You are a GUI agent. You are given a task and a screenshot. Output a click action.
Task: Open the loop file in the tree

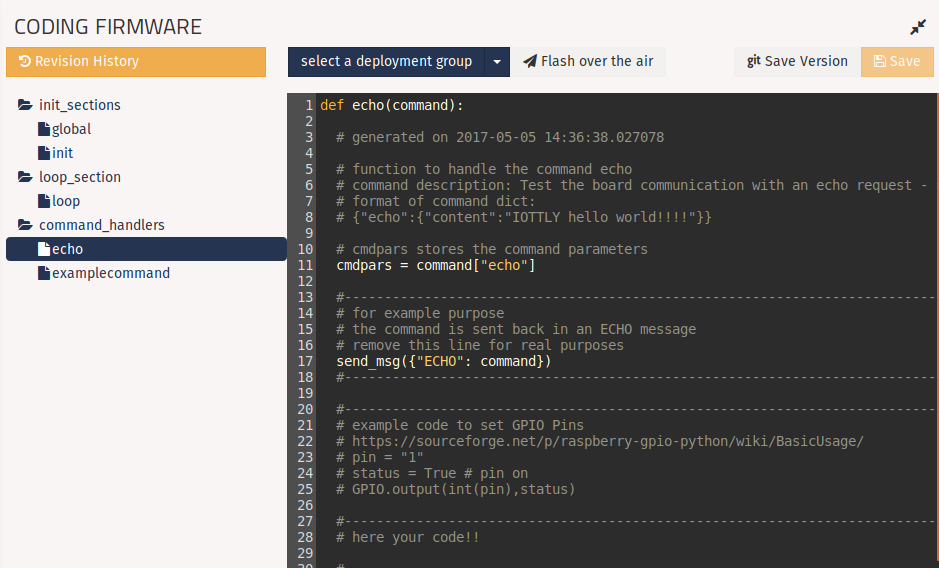click(66, 201)
